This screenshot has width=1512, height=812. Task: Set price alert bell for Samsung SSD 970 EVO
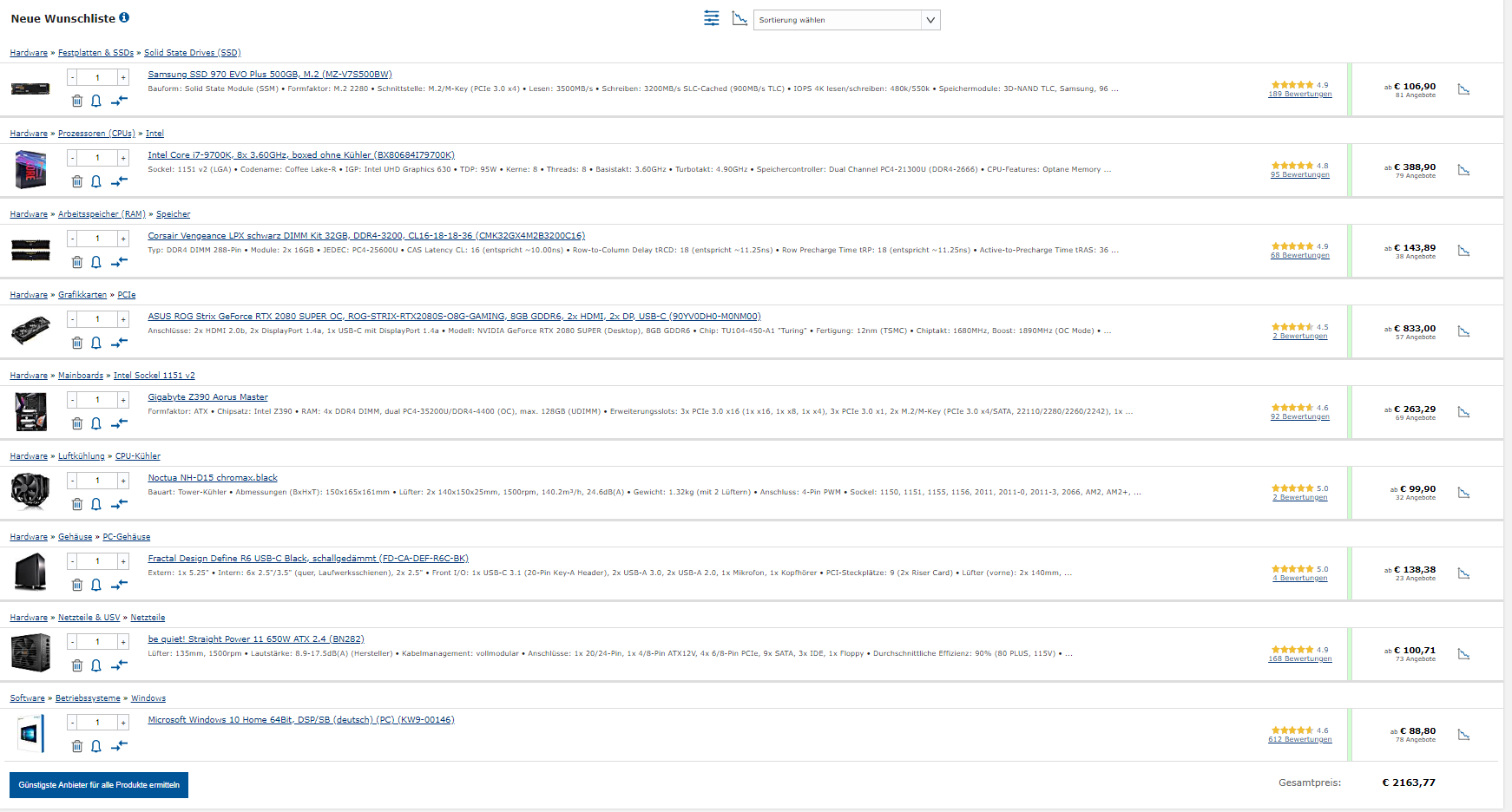coord(96,101)
